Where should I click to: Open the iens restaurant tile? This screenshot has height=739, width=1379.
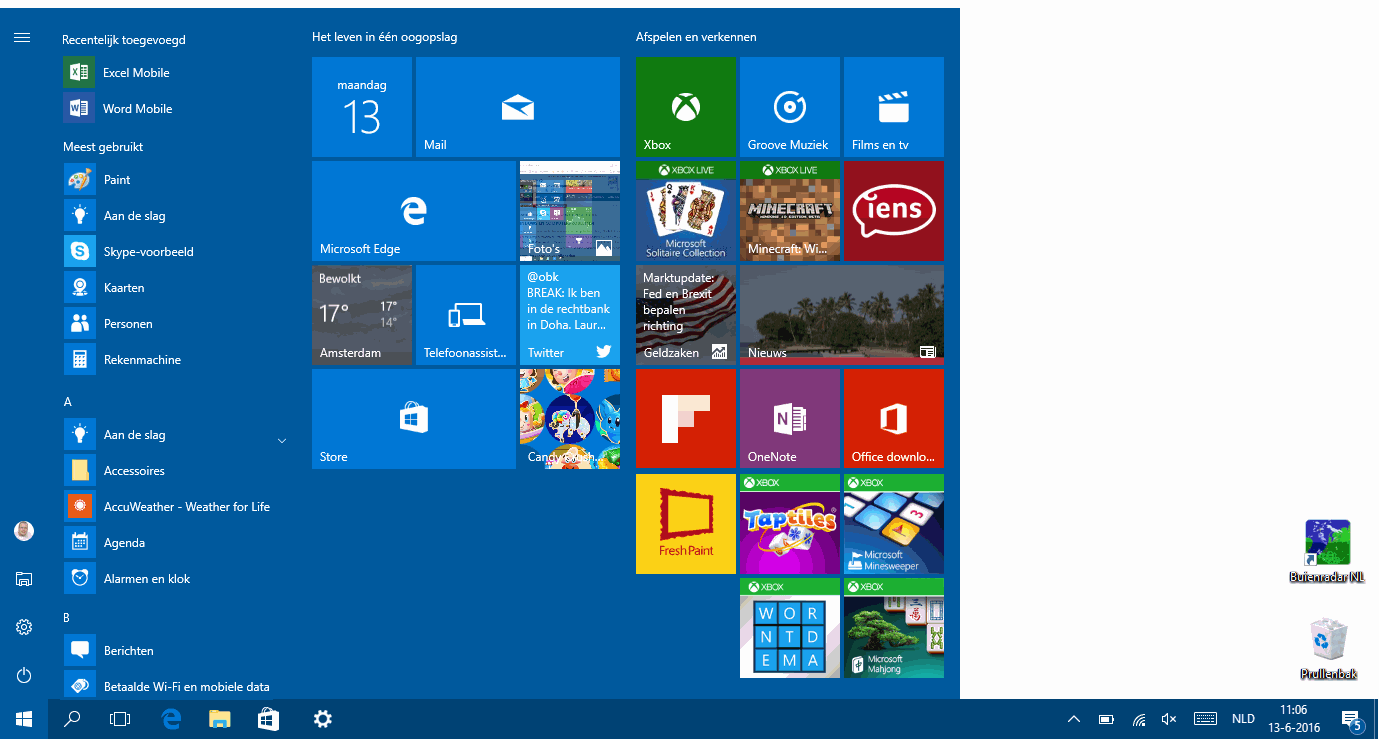894,211
